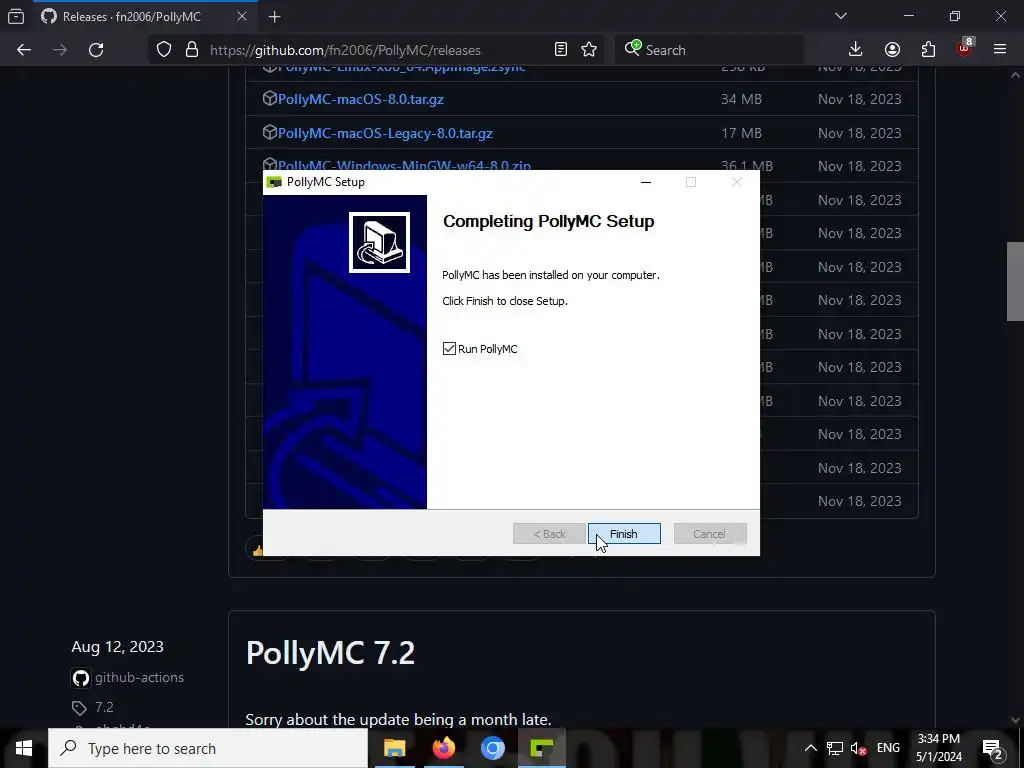Click the site security padlock icon
Image resolution: width=1024 pixels, height=768 pixels.
pos(191,50)
